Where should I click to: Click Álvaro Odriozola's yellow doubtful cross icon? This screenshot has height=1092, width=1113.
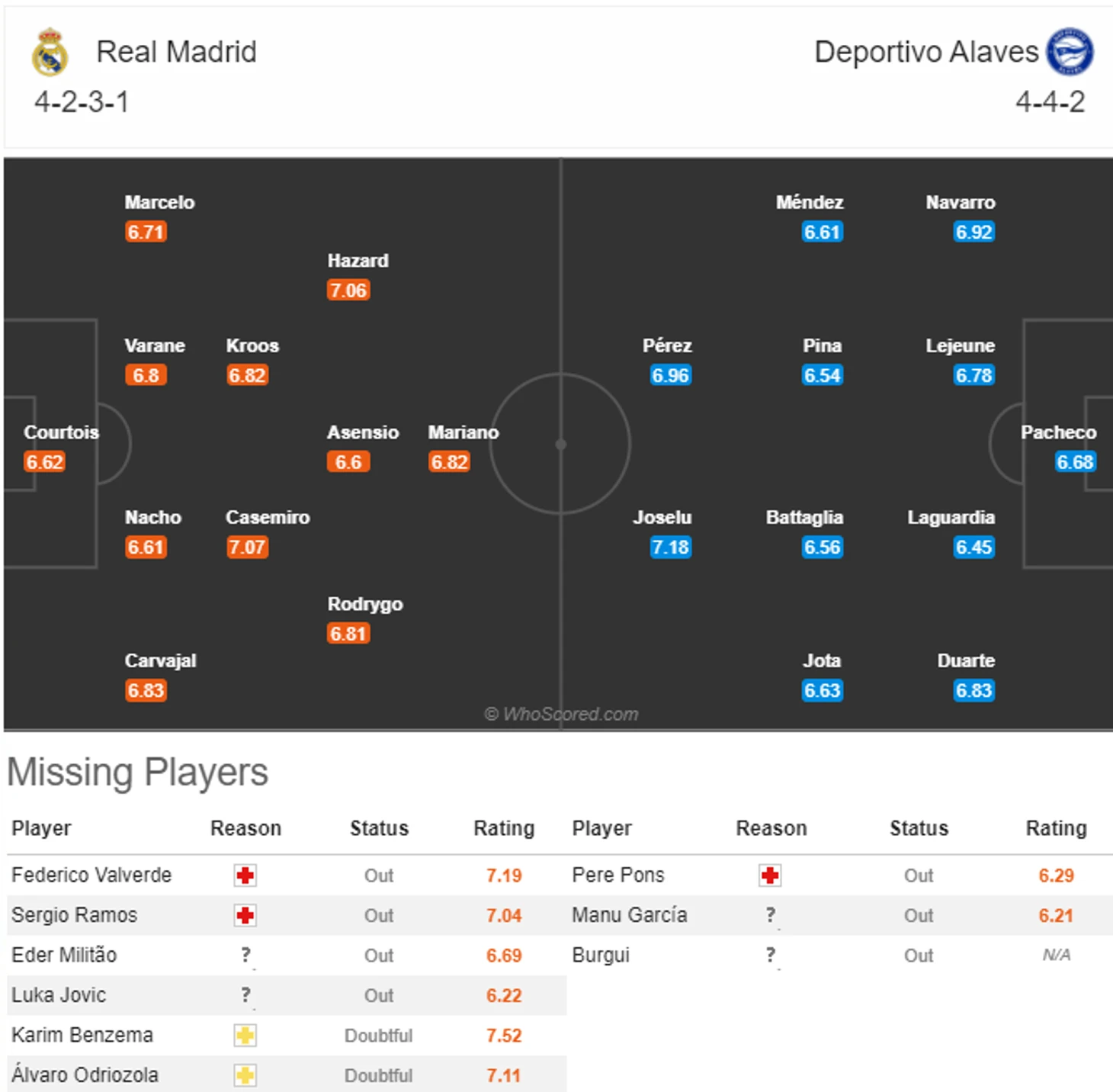point(245,1075)
